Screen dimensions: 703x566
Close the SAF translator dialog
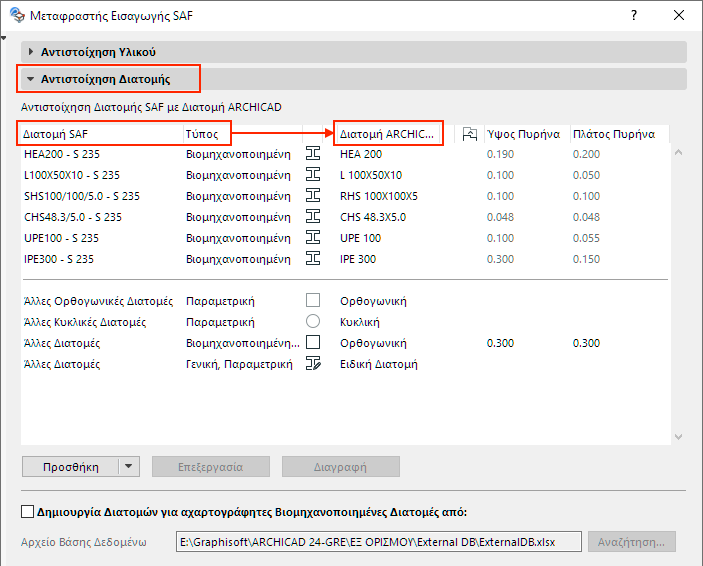click(679, 15)
